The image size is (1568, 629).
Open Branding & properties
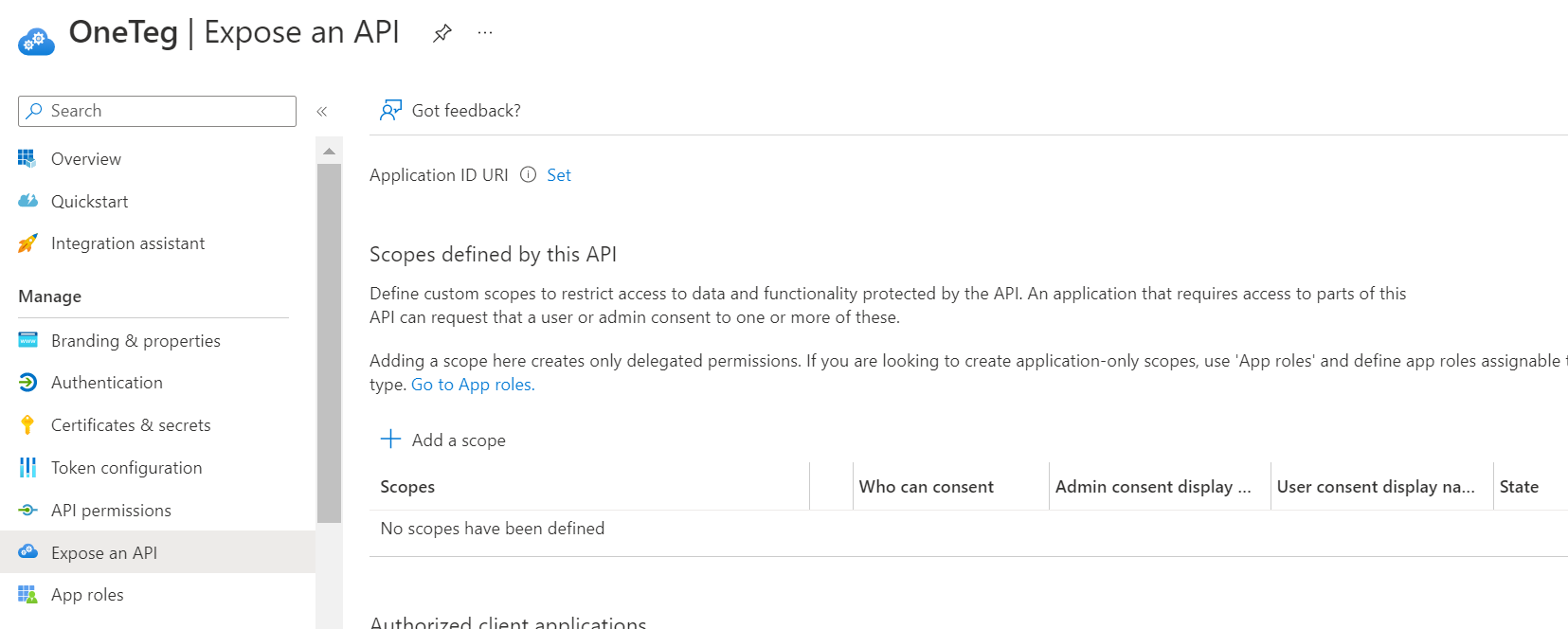tap(135, 341)
